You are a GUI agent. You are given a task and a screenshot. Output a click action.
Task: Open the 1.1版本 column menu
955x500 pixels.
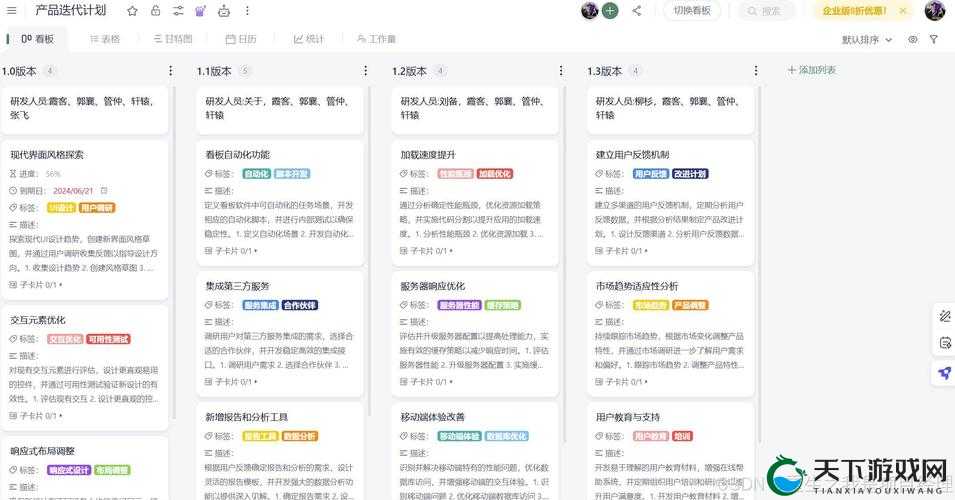point(365,71)
